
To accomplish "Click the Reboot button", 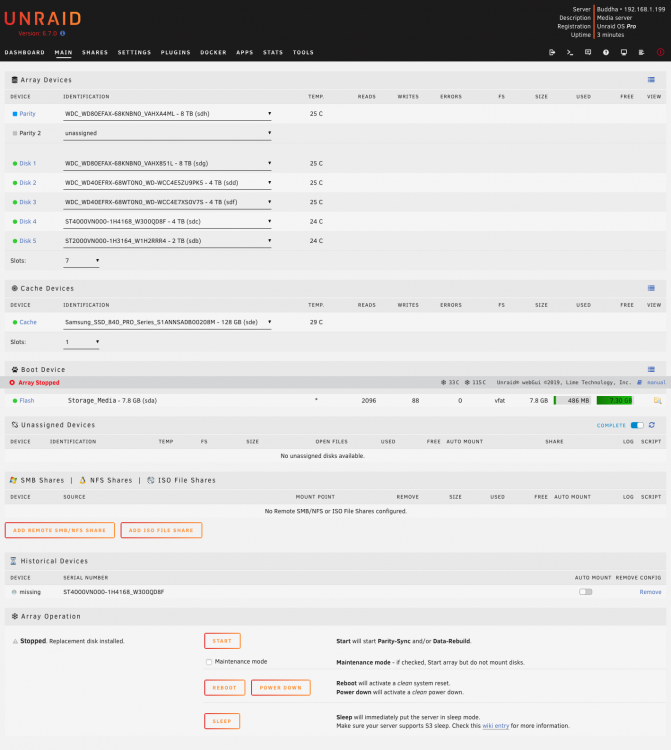I will pos(225,688).
